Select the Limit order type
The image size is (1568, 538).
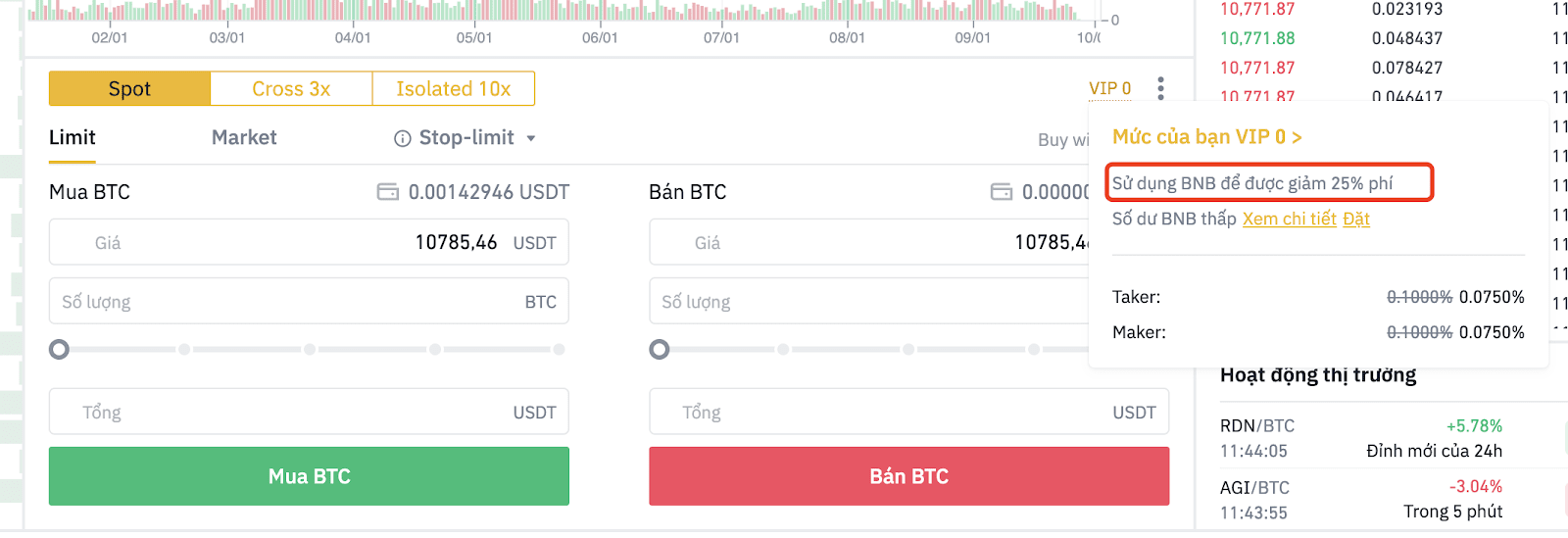[x=73, y=138]
